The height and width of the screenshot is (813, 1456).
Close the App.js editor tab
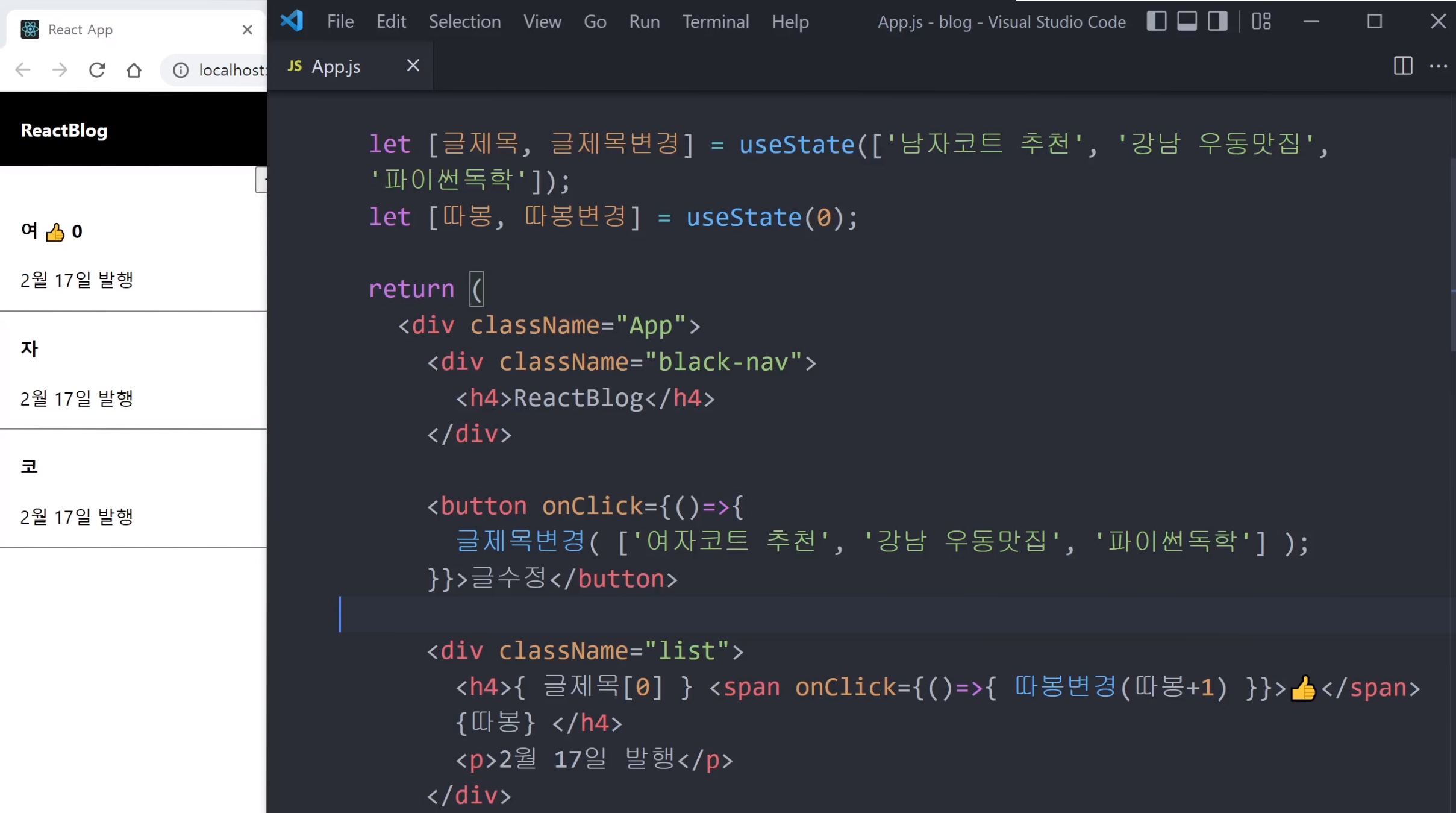[x=413, y=66]
